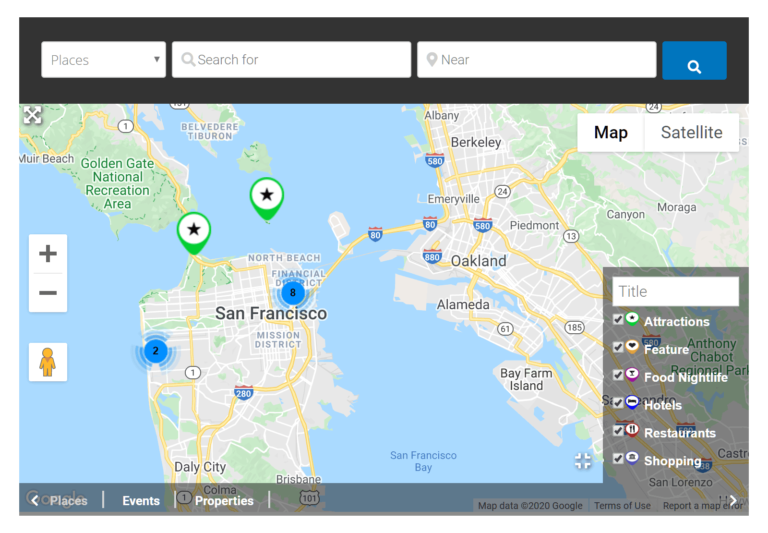This screenshot has height=533, width=768.
Task: Uncheck the Hotels category checkbox
Action: [x=618, y=403]
